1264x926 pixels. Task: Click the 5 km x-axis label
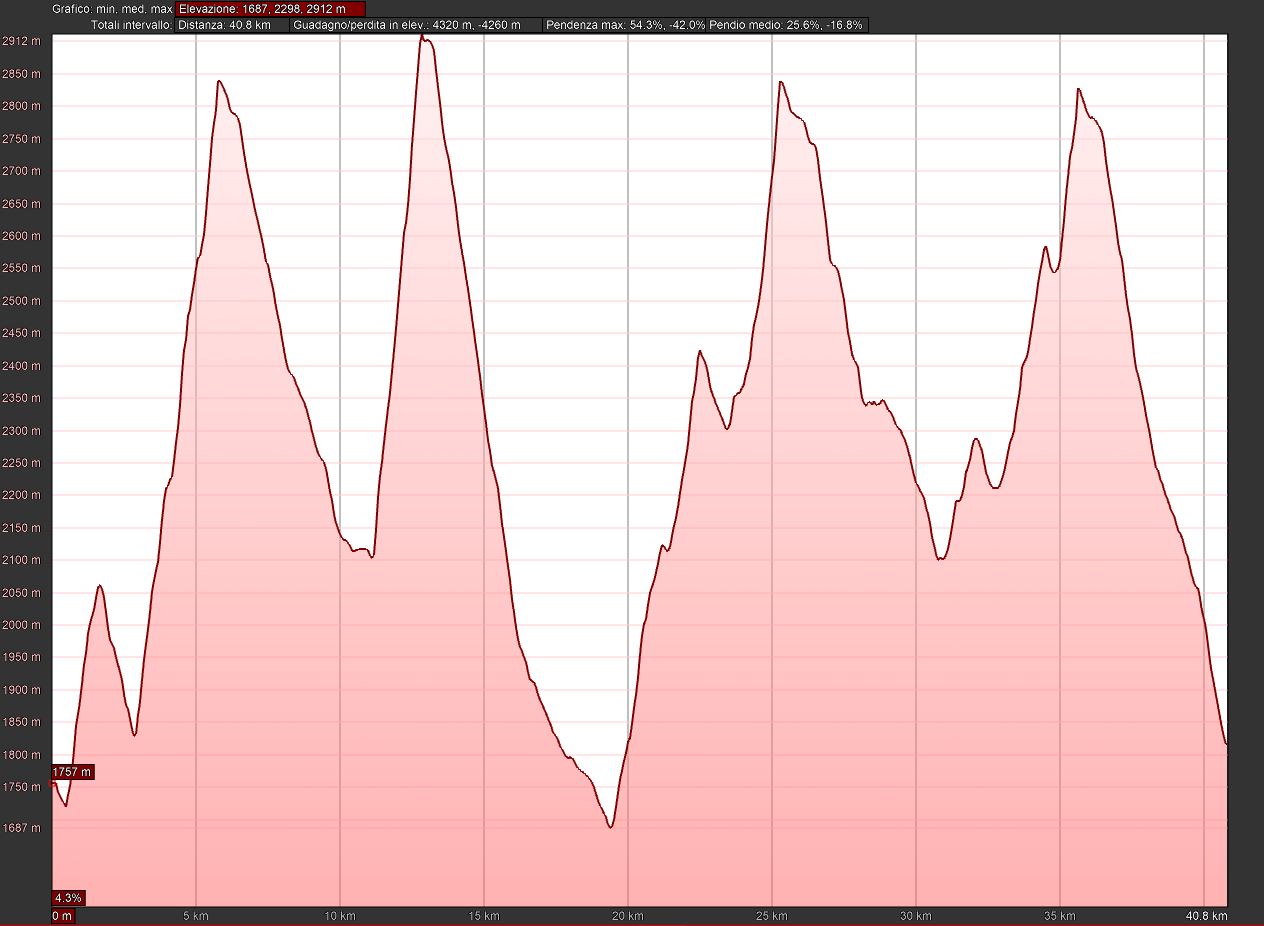196,916
